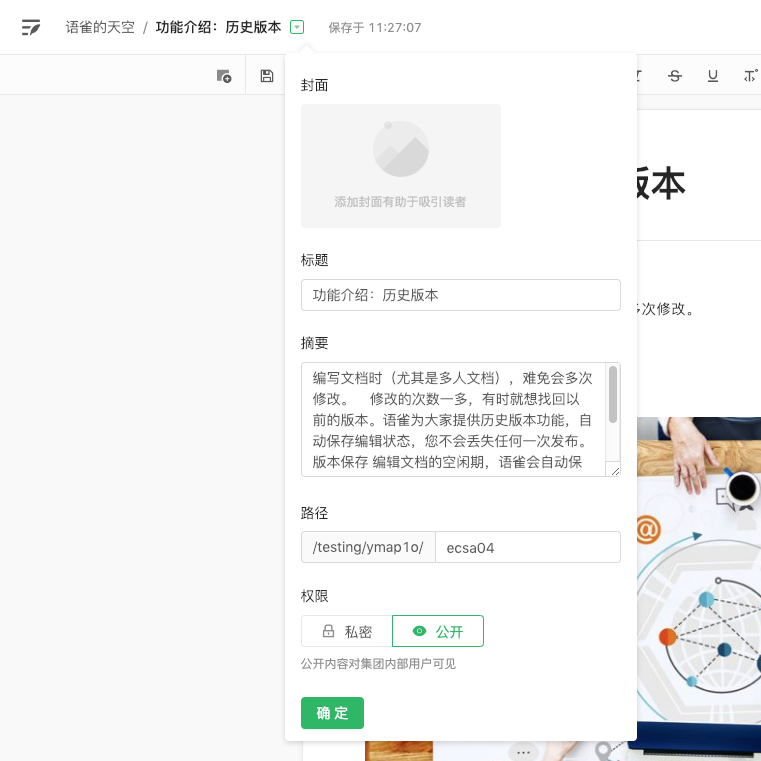Screen dimensions: 761x761
Task: Click the summary text area scrollbar
Action: 612,395
